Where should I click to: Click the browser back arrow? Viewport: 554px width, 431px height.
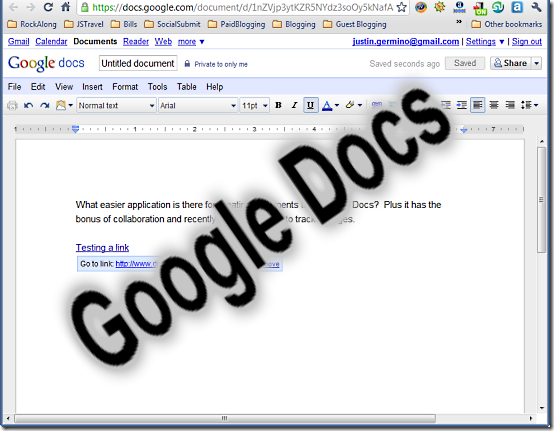[13, 7]
